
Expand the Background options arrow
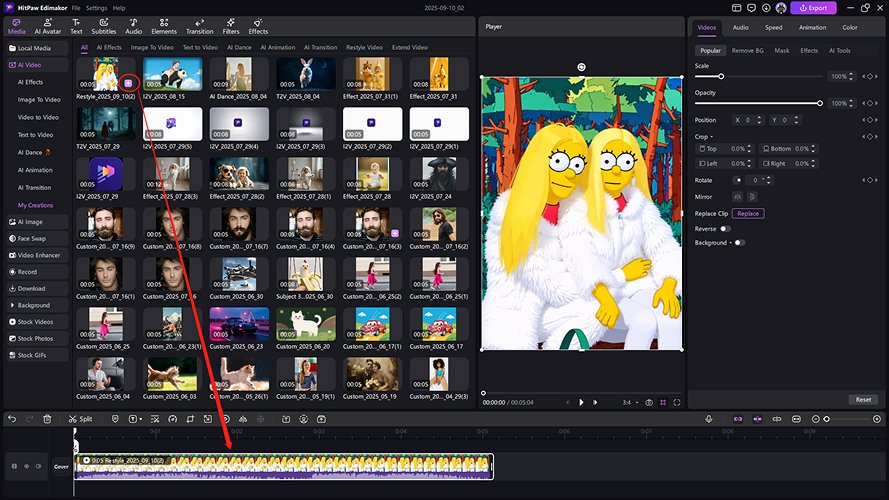point(731,243)
